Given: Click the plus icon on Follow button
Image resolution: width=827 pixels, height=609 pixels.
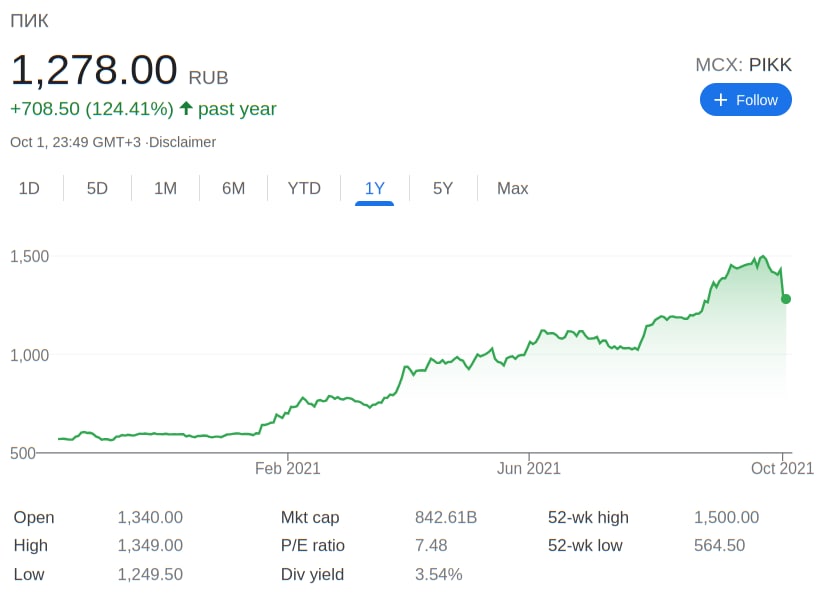Looking at the screenshot, I should click(720, 100).
